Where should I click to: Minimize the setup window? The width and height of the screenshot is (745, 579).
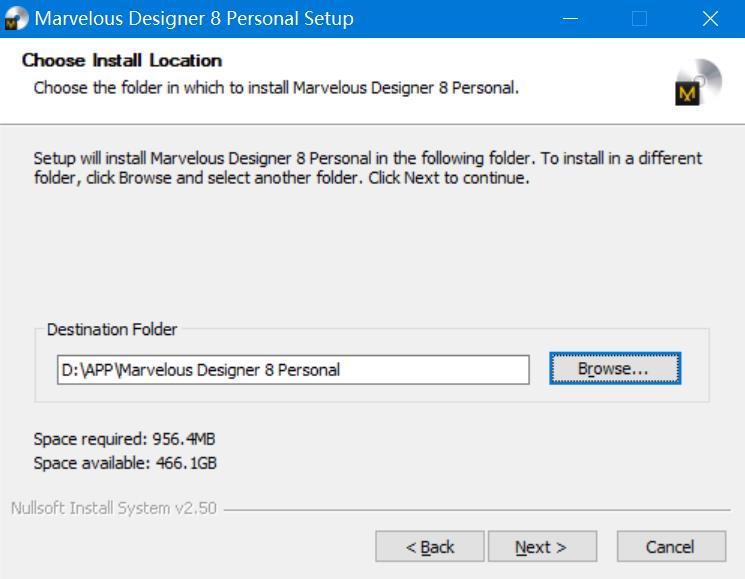pos(570,18)
